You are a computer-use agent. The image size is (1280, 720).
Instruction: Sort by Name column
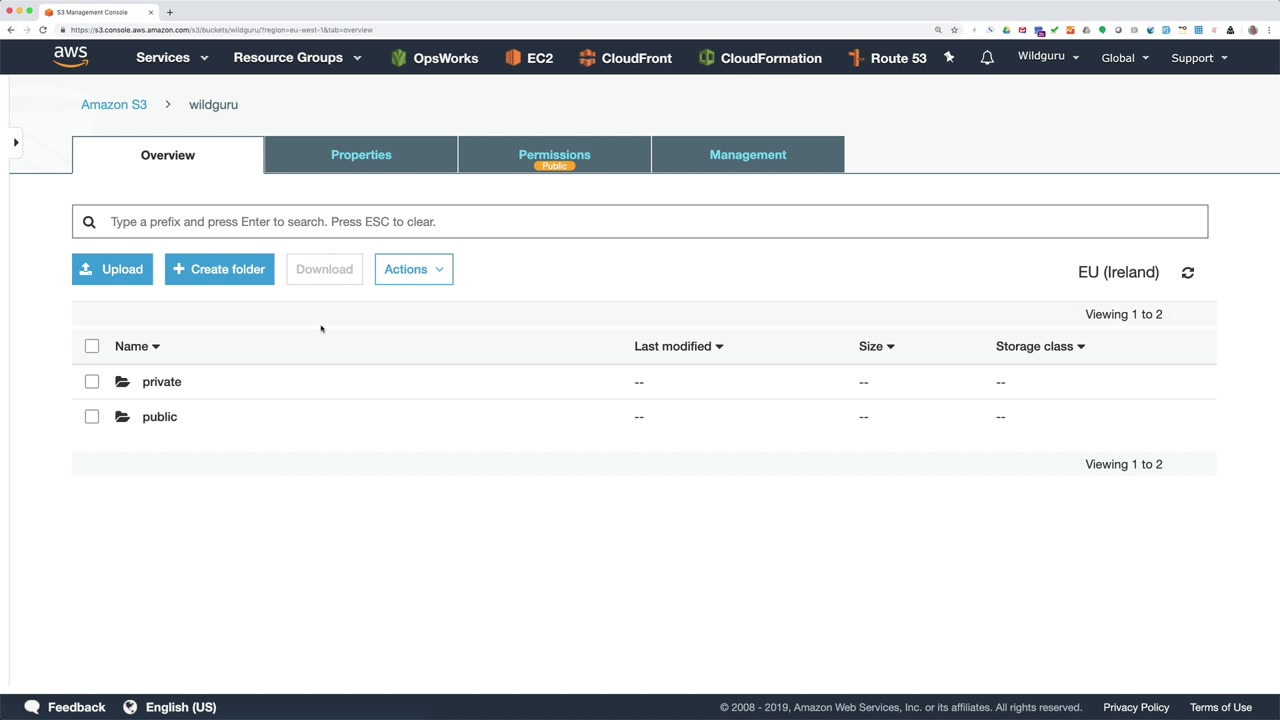click(137, 346)
